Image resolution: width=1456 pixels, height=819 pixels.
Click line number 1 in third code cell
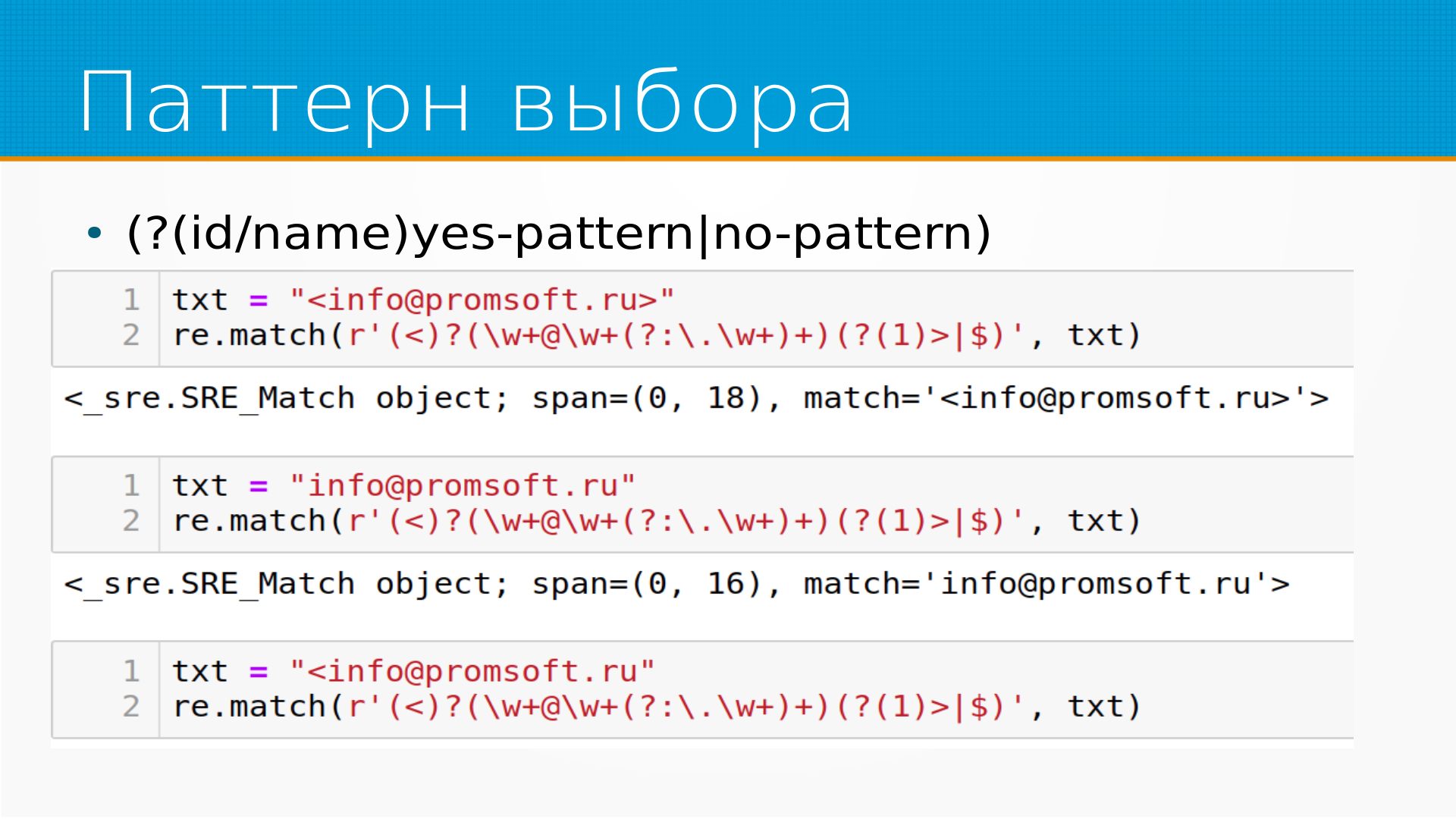[x=131, y=671]
